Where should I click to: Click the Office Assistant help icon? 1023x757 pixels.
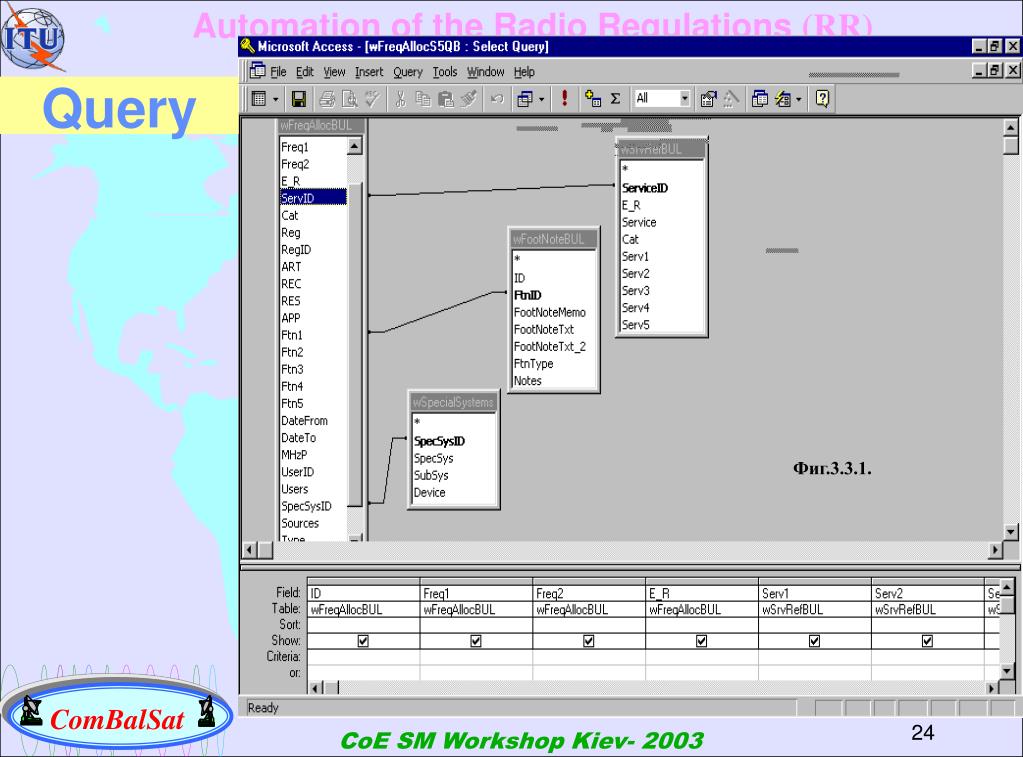[823, 99]
